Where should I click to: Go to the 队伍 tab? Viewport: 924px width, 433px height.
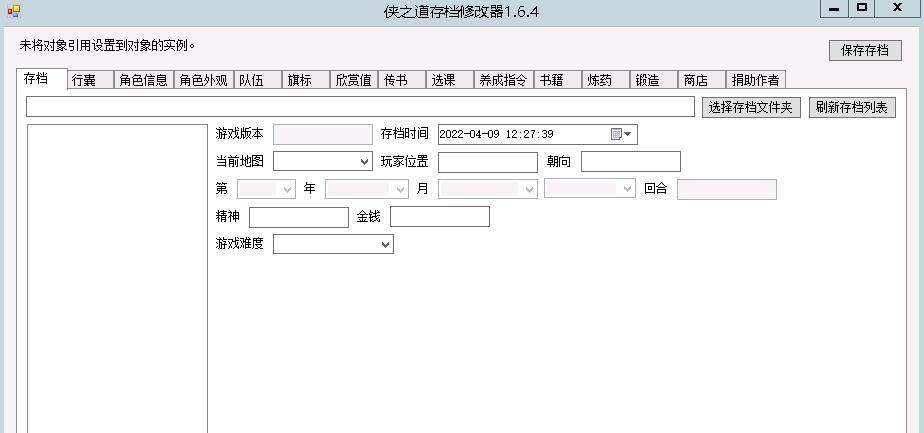tap(258, 81)
